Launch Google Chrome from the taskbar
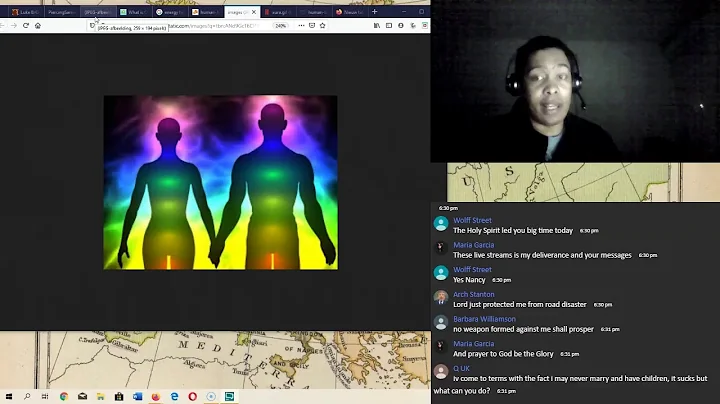The width and height of the screenshot is (720, 404). [64, 396]
